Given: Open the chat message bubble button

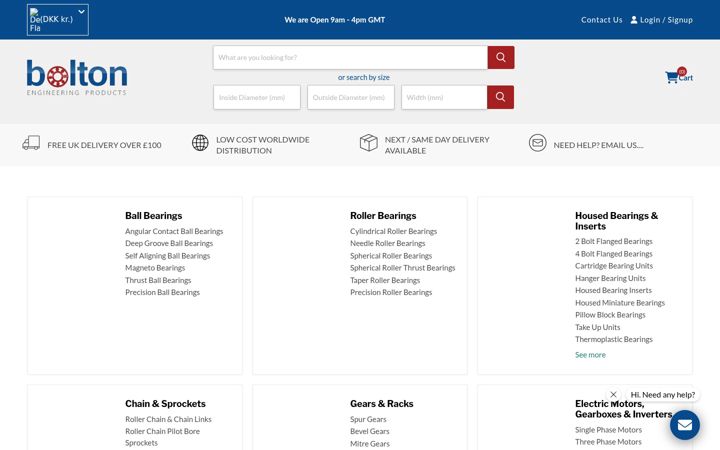Looking at the screenshot, I should point(685,425).
